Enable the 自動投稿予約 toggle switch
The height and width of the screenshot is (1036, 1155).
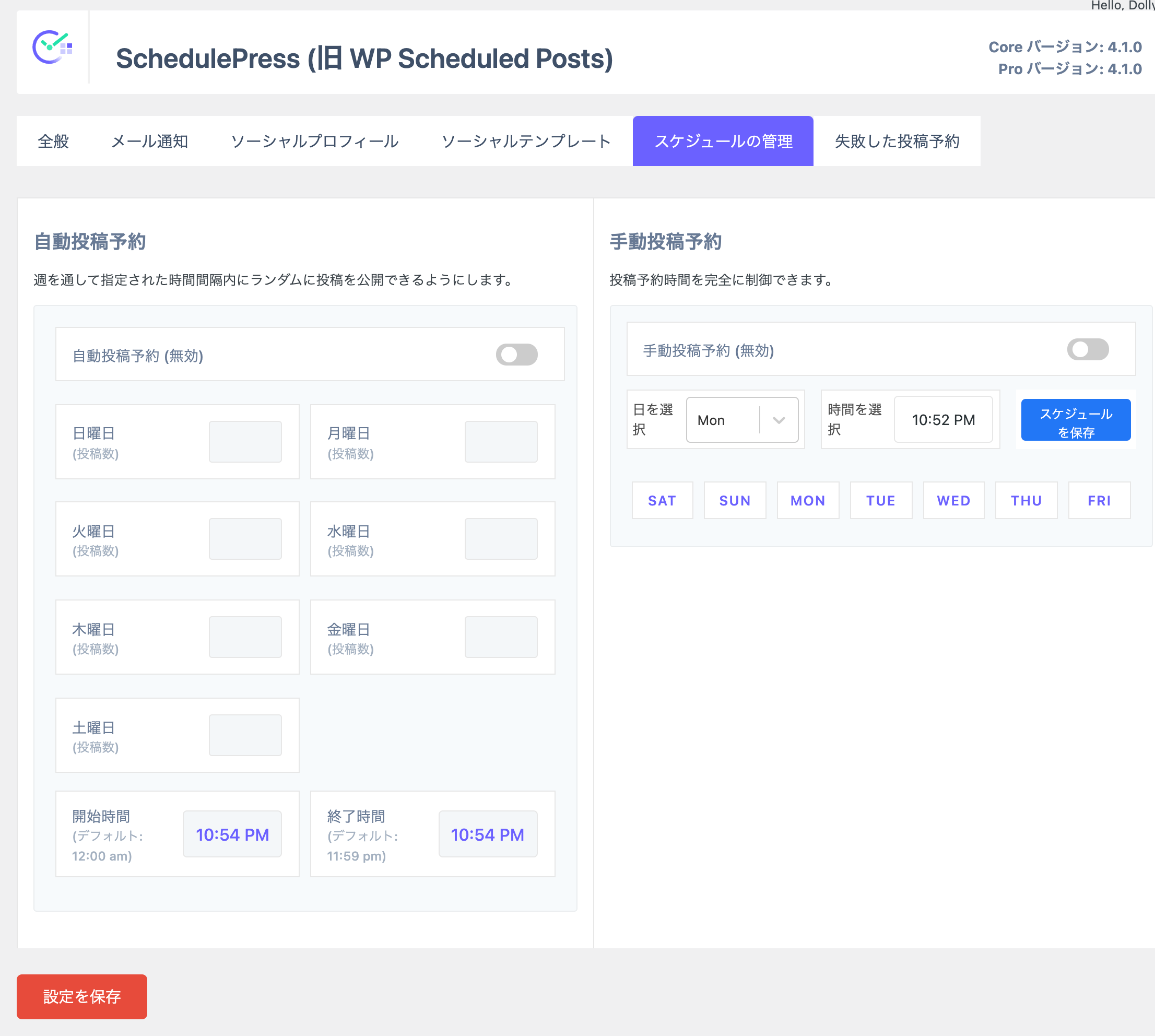coord(517,355)
